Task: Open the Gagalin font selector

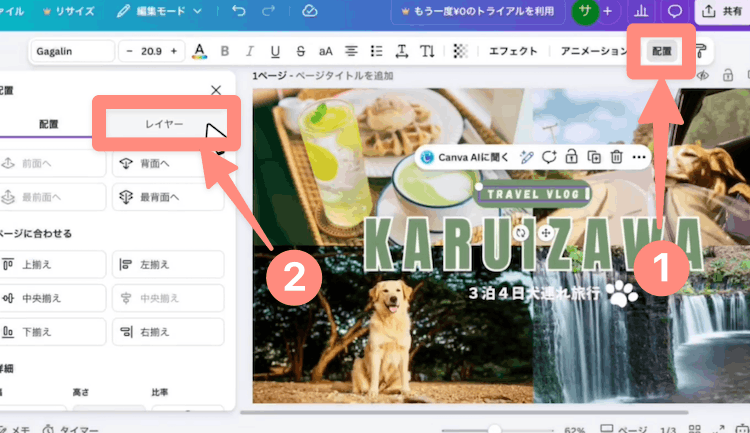Action: click(73, 51)
